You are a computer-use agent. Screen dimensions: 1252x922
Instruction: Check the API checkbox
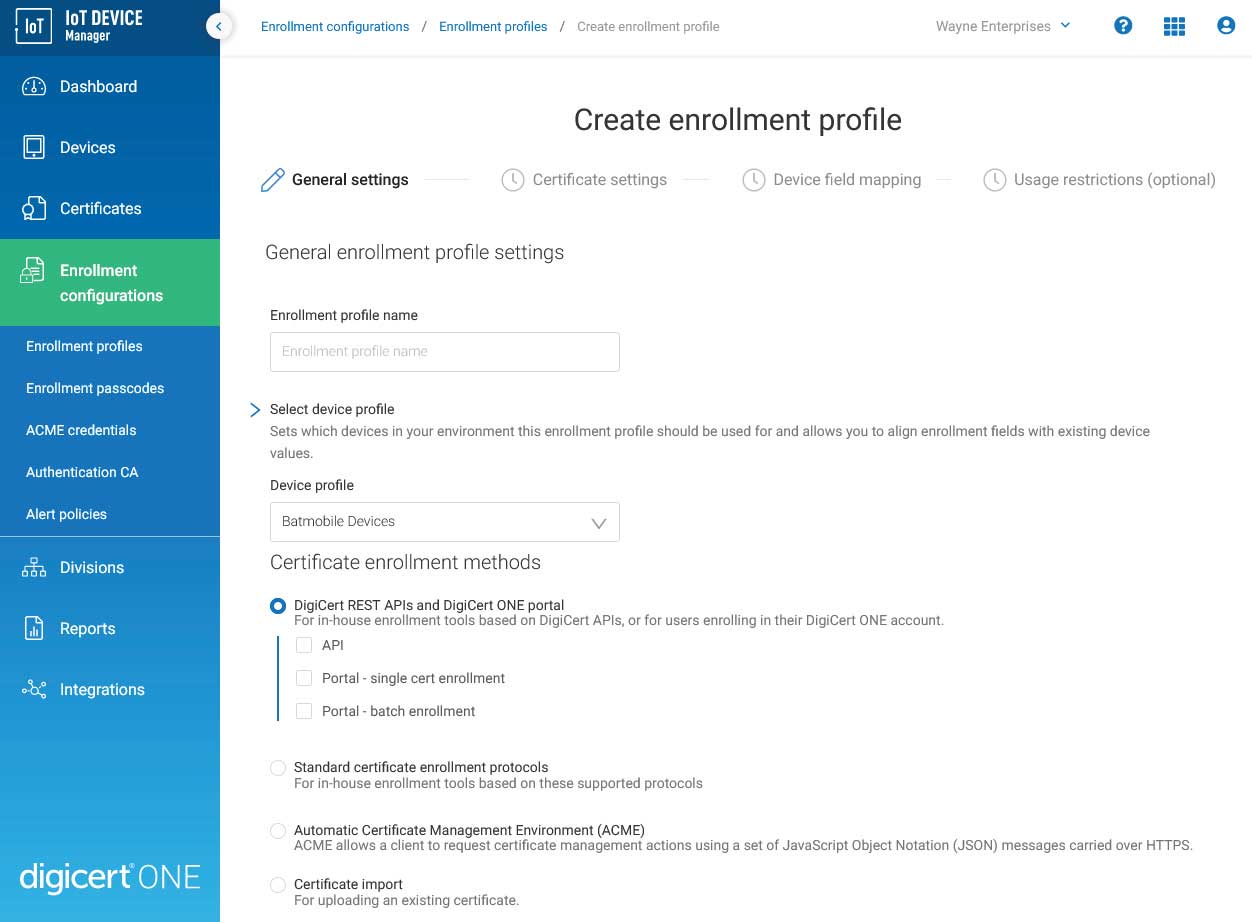coord(304,646)
